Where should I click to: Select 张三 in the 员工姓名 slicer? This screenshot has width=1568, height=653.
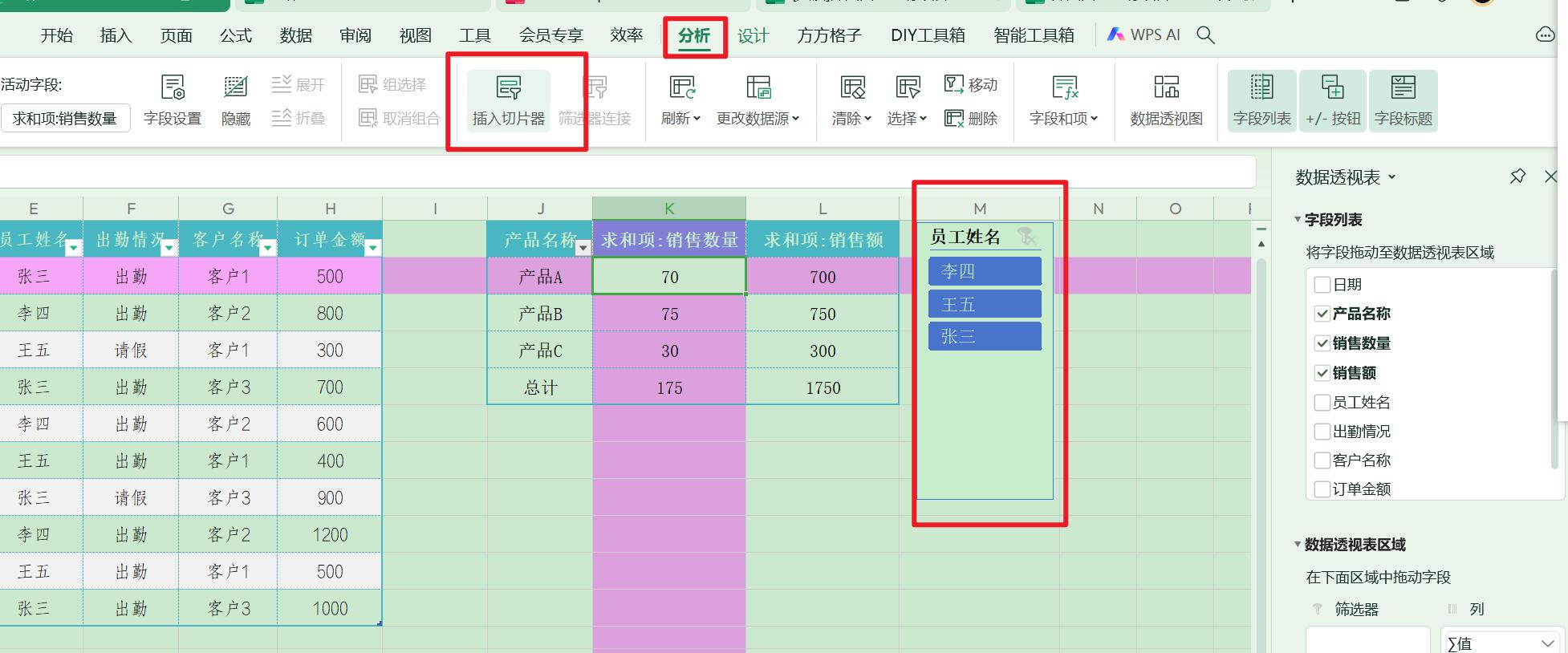pyautogui.click(x=985, y=336)
